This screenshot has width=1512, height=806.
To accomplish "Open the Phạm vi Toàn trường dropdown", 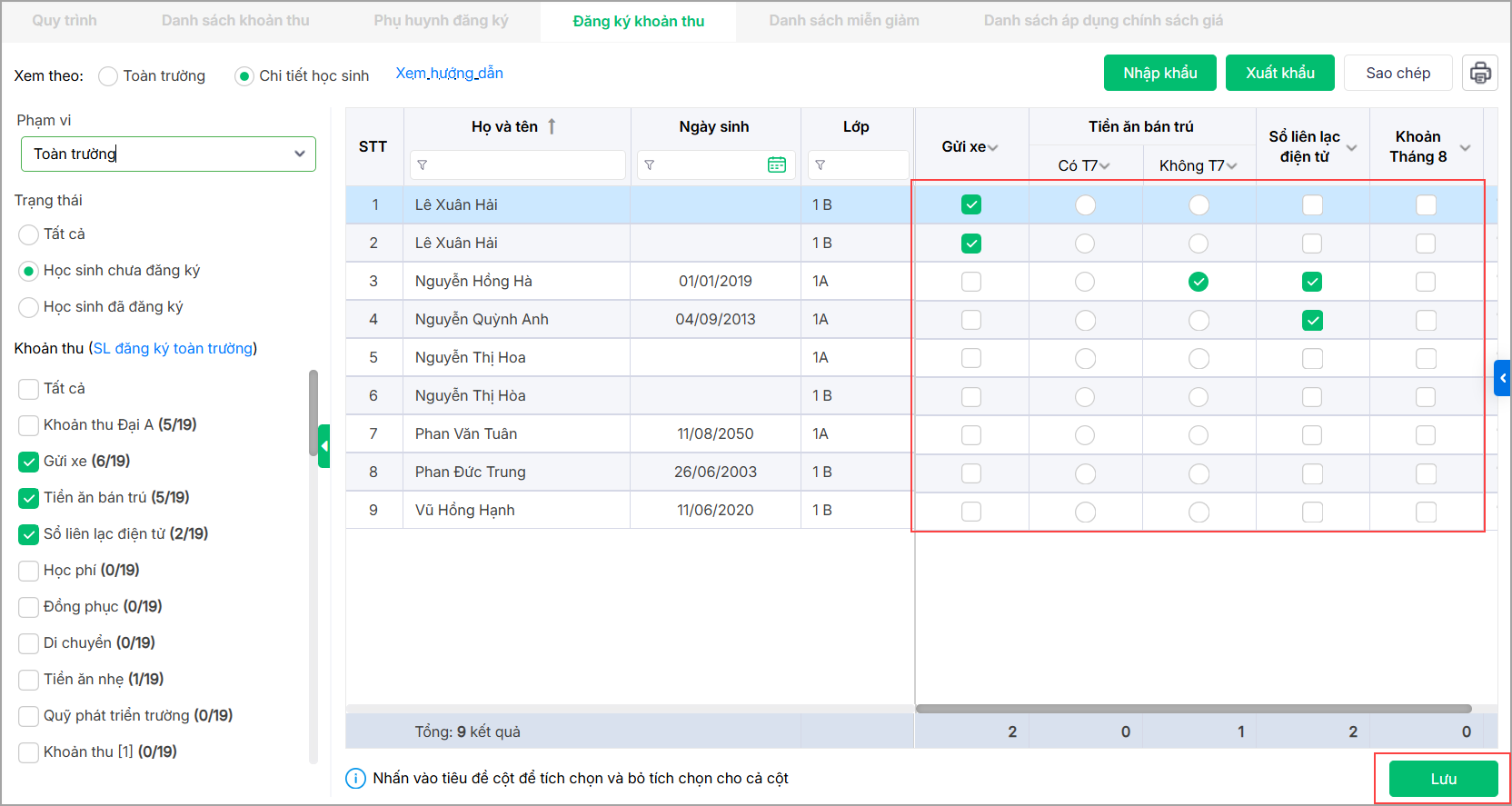I will (168, 154).
